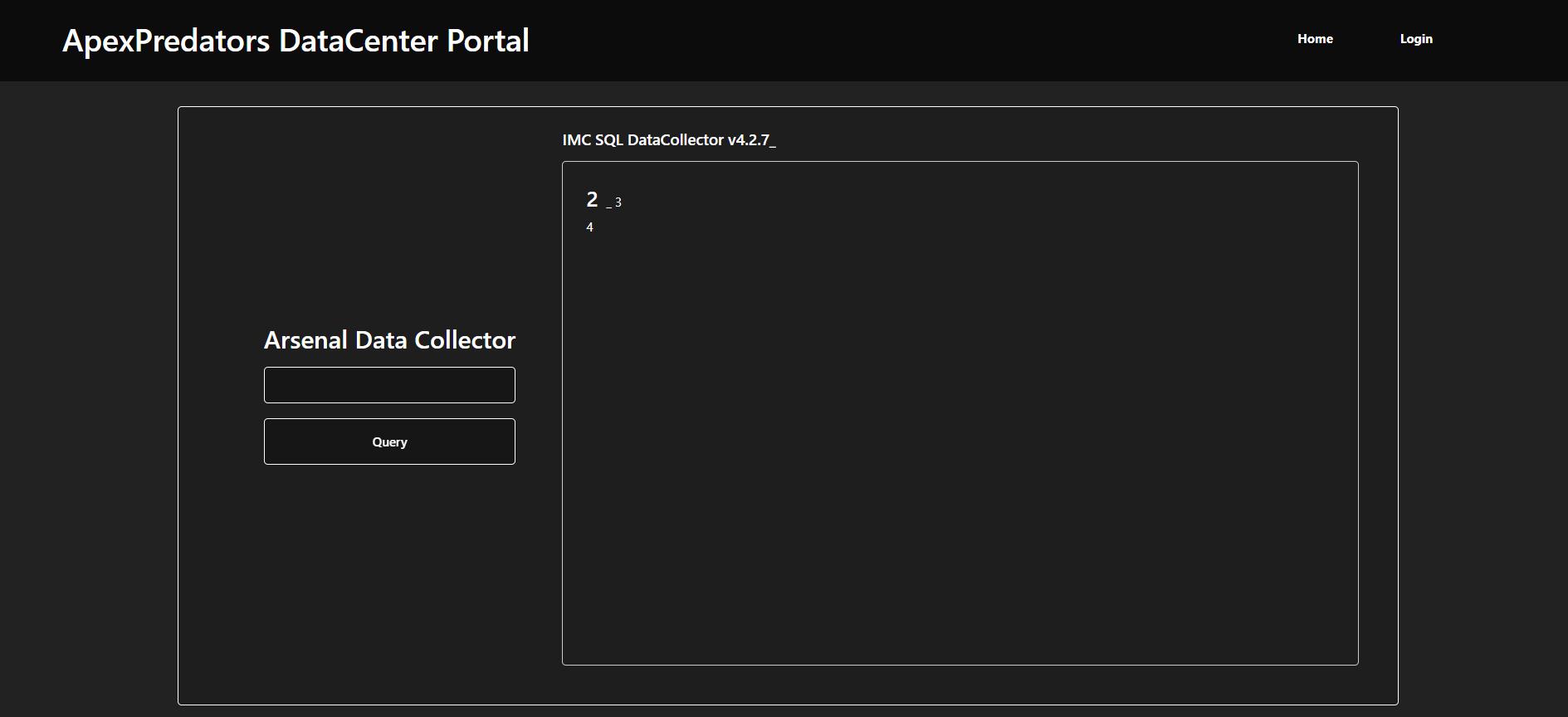Click the word Arsenal in the left heading

pos(305,340)
